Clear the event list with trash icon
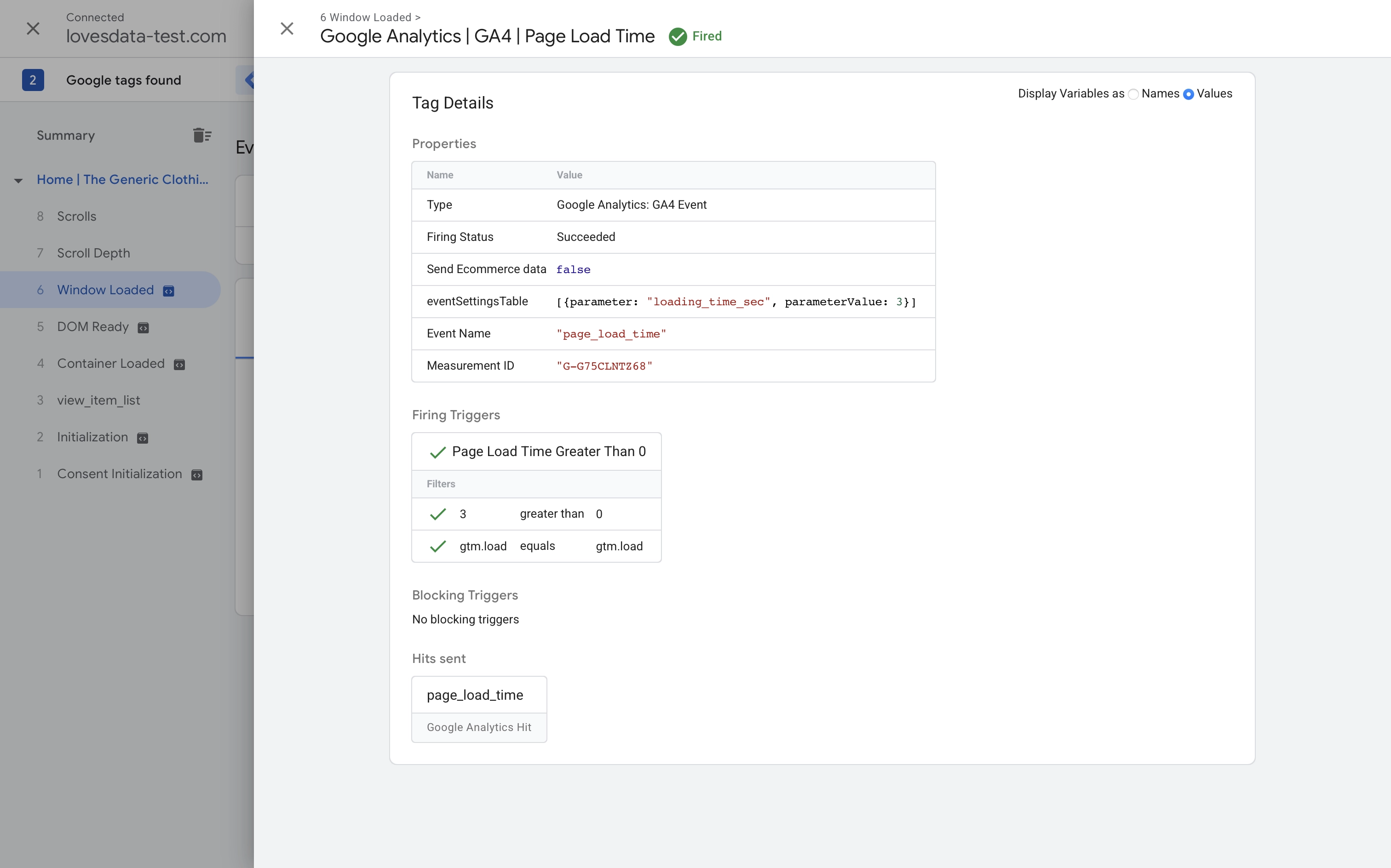This screenshot has height=868, width=1391. (x=202, y=136)
